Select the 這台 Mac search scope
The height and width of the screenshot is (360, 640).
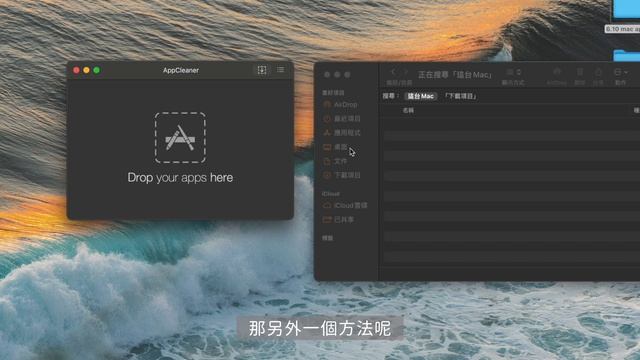420,96
